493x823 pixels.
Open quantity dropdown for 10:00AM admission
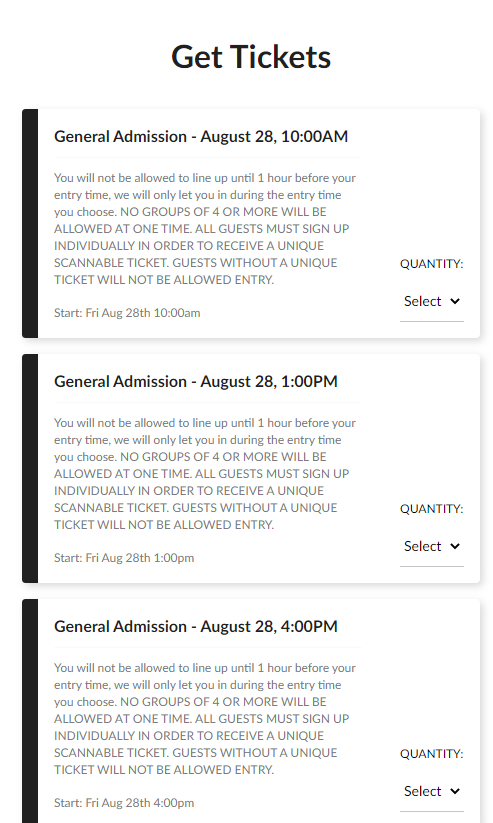pos(432,301)
